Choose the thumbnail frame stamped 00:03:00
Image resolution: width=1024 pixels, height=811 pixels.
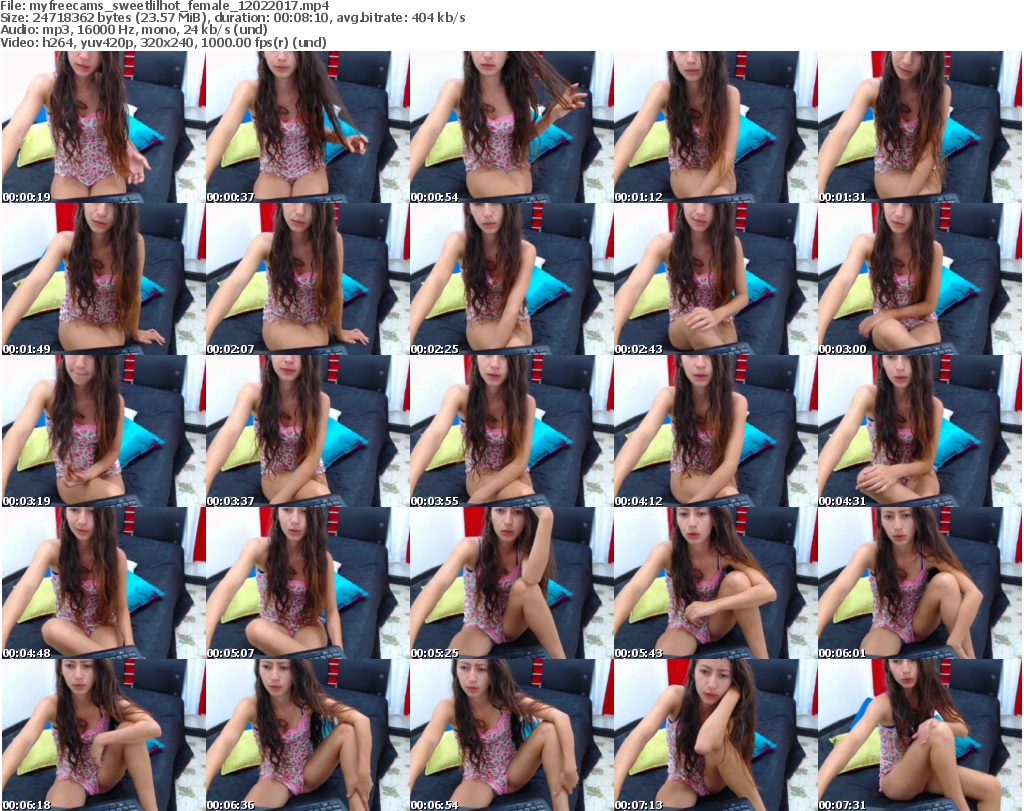pyautogui.click(x=920, y=279)
